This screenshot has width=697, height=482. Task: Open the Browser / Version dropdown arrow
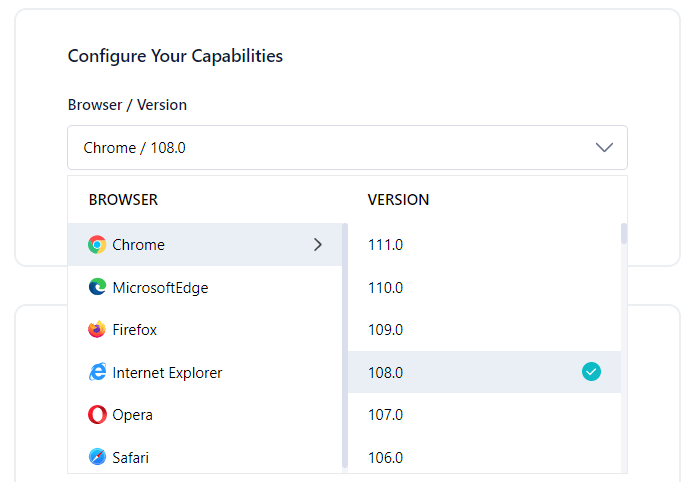pyautogui.click(x=604, y=147)
